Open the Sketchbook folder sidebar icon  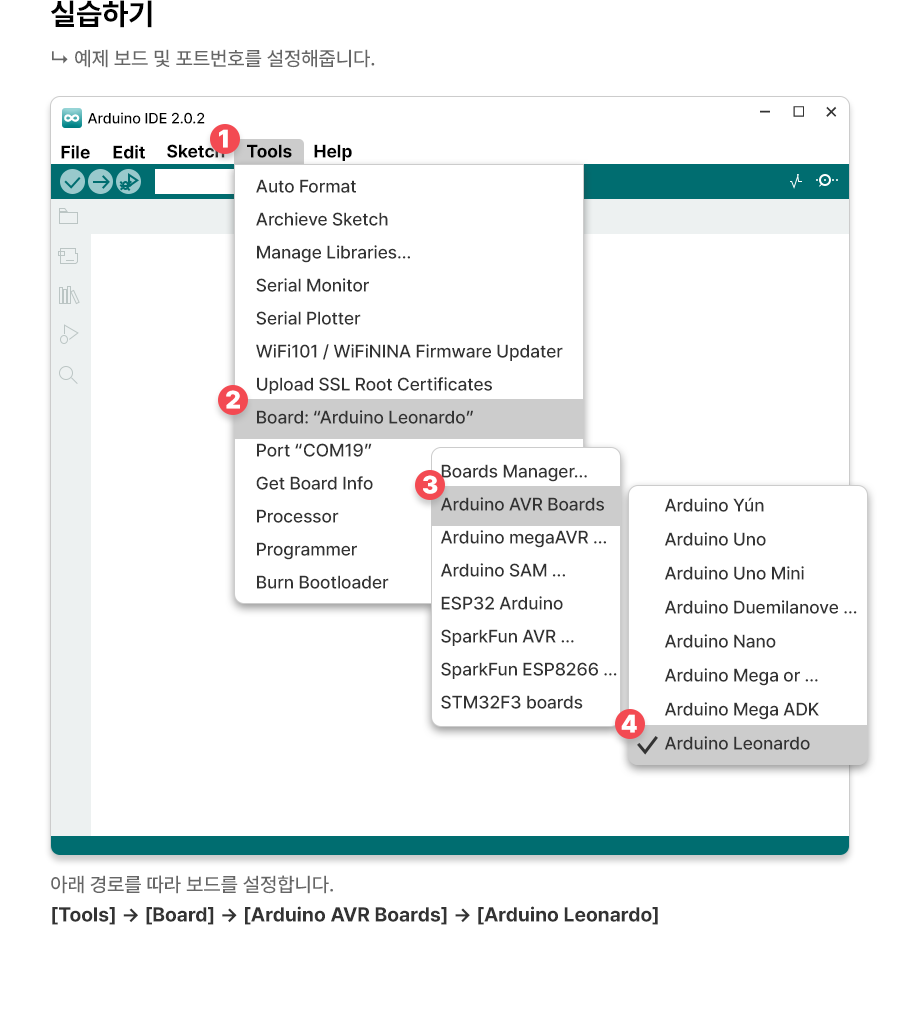click(68, 217)
